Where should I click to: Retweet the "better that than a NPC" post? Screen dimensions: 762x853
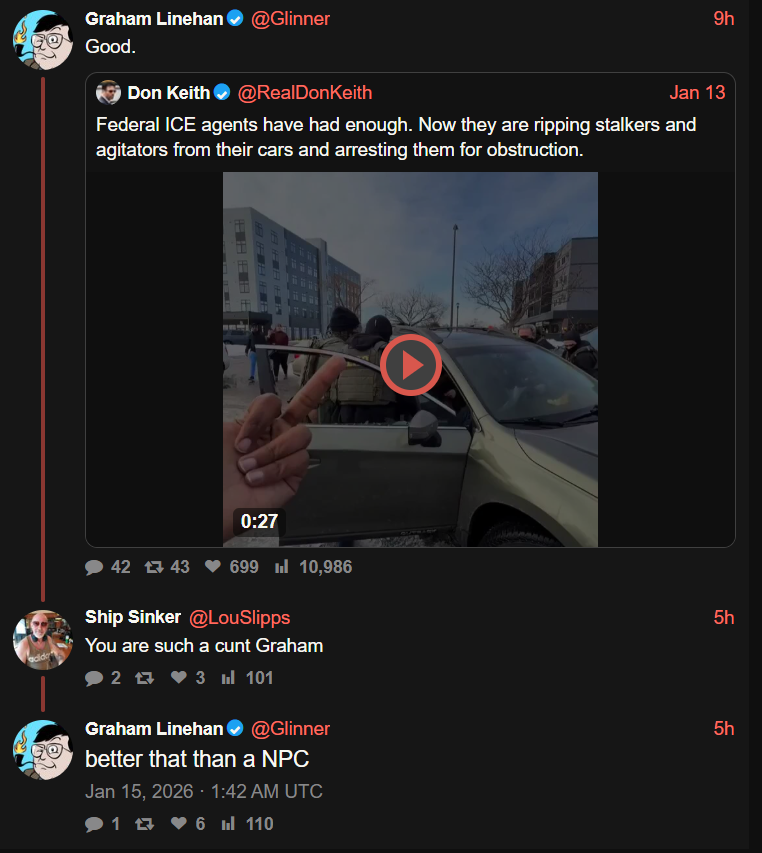(145, 824)
